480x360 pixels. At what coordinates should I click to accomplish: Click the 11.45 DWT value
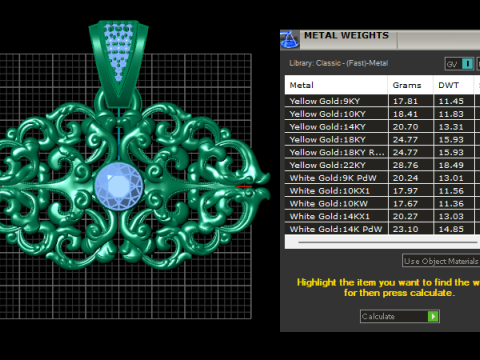tap(451, 101)
